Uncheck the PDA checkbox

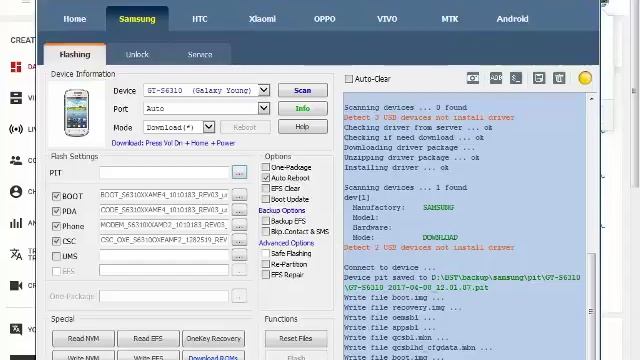[56, 211]
